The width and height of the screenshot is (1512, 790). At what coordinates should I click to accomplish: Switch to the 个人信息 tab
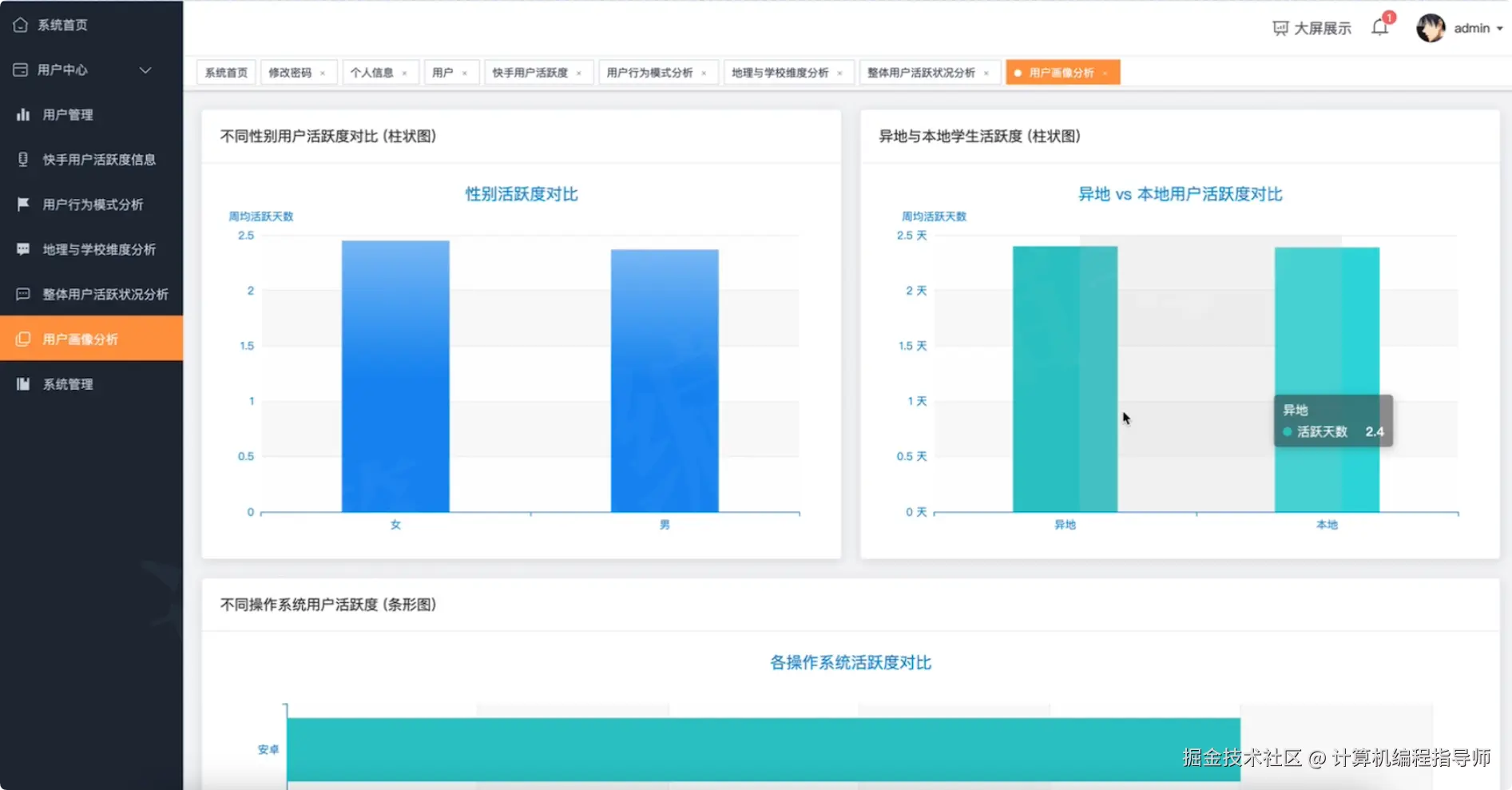coord(372,72)
